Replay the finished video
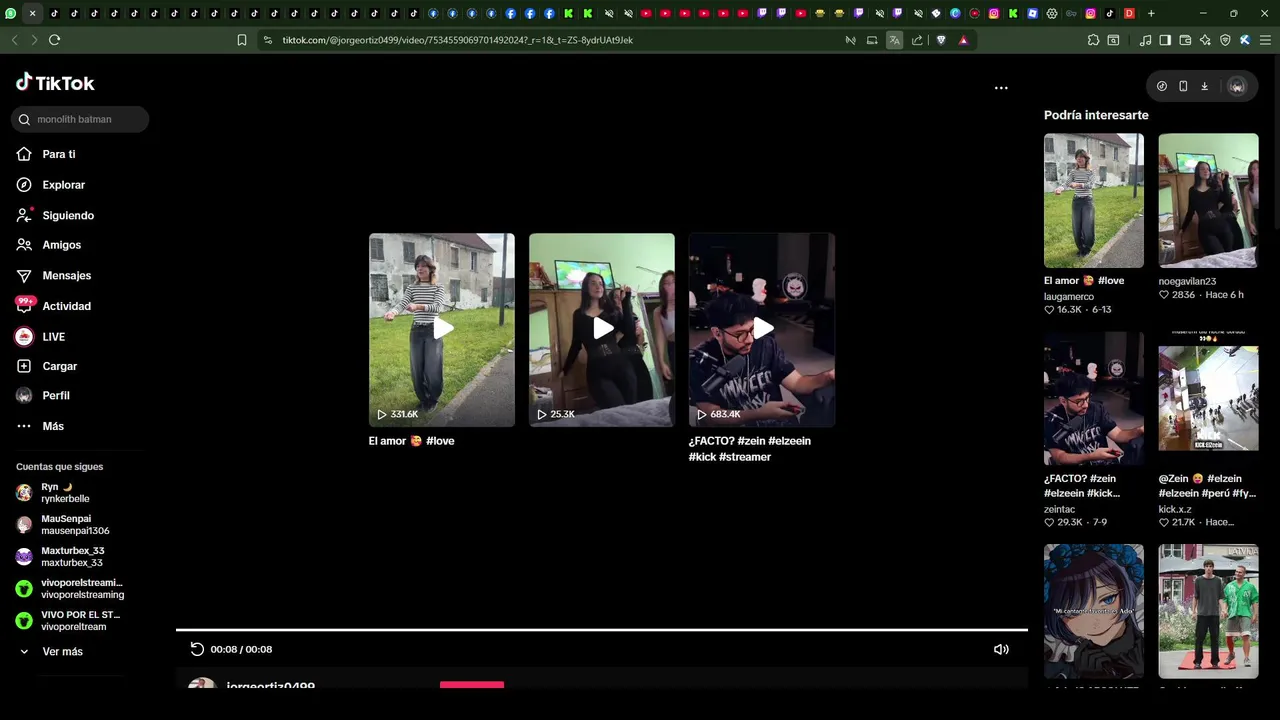The image size is (1280, 720). 197,649
